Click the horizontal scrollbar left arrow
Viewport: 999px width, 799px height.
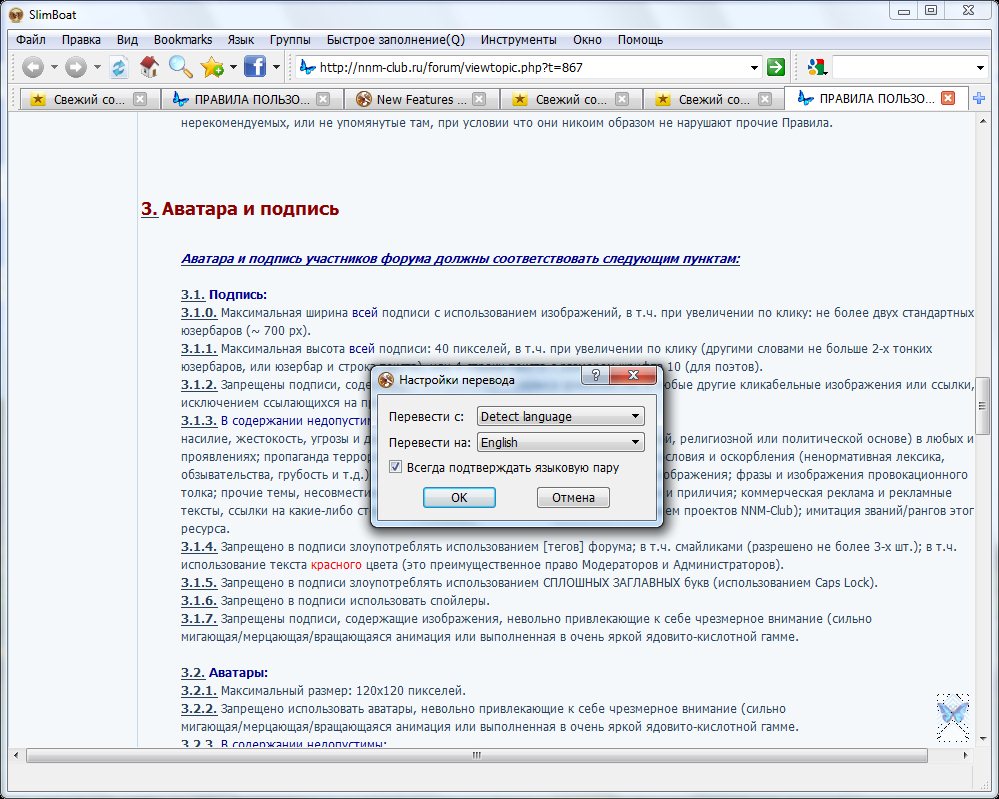(x=16, y=755)
